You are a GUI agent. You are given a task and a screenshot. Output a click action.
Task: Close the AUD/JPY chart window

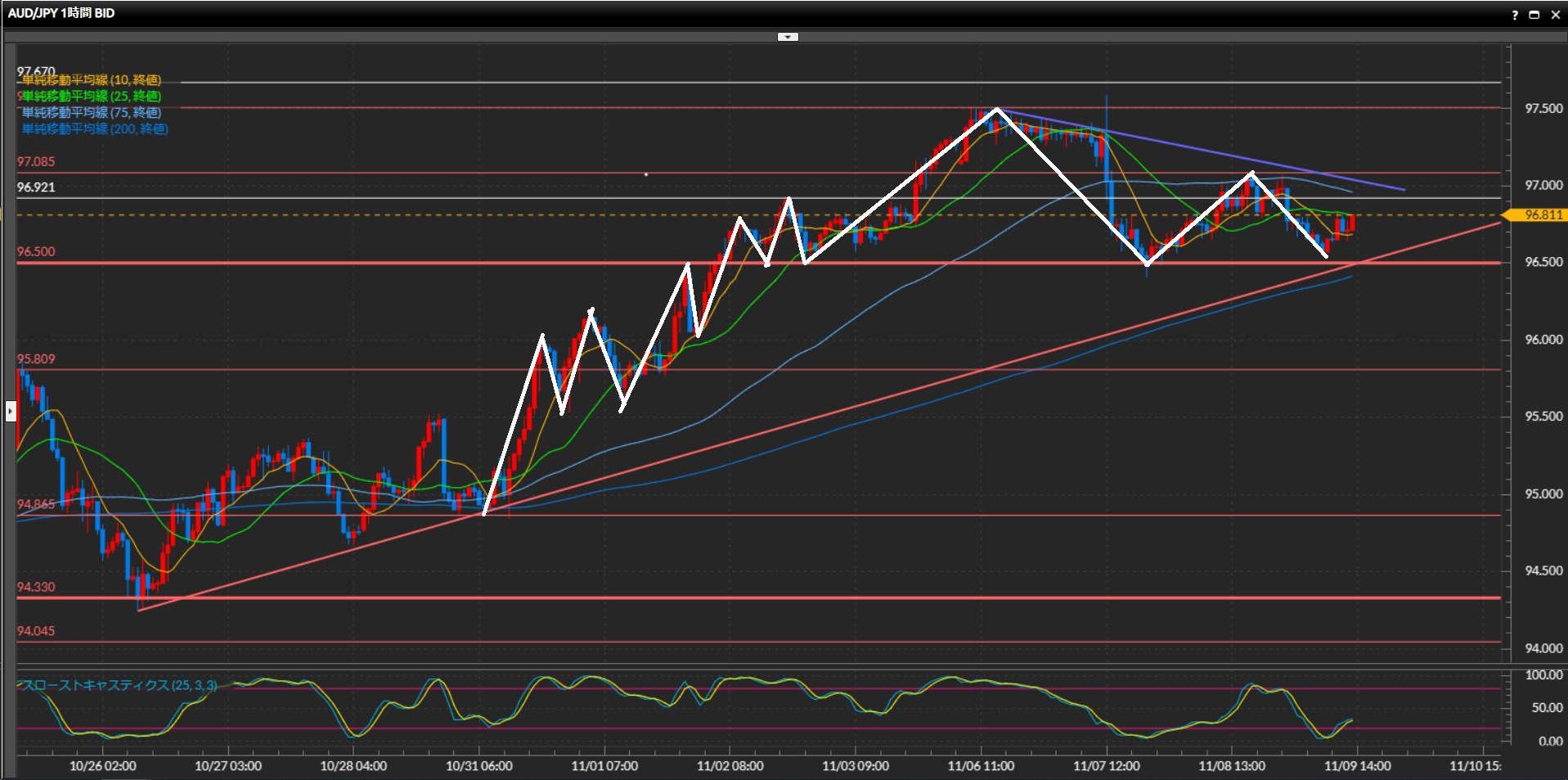point(1555,15)
